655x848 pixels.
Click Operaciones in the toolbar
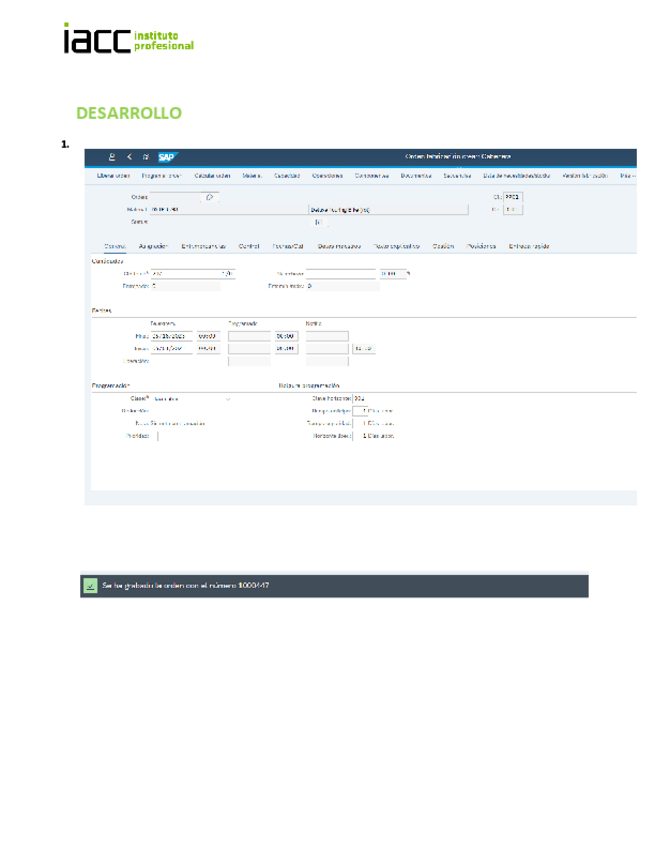coord(327,176)
